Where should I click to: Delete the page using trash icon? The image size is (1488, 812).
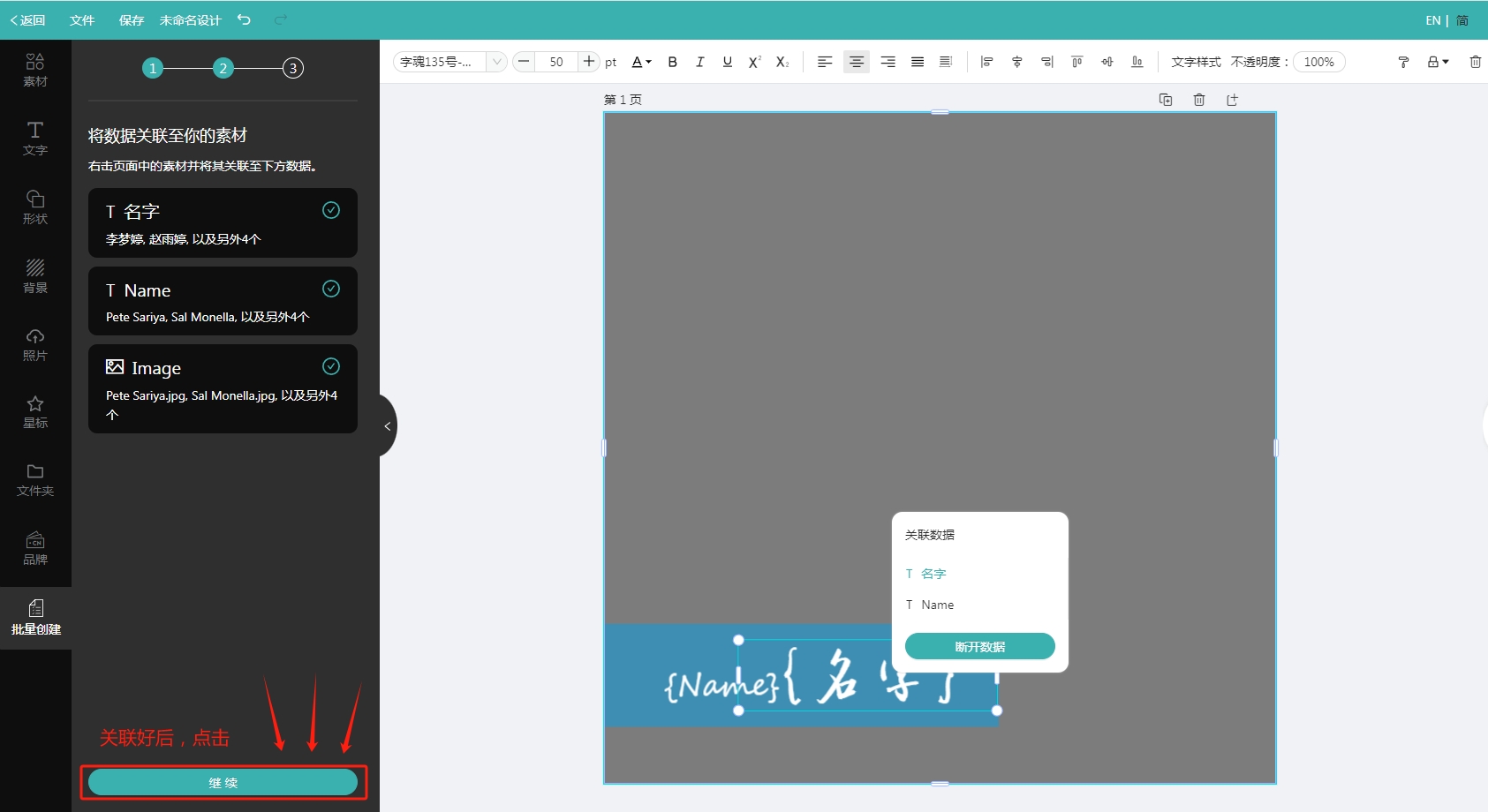pyautogui.click(x=1198, y=100)
